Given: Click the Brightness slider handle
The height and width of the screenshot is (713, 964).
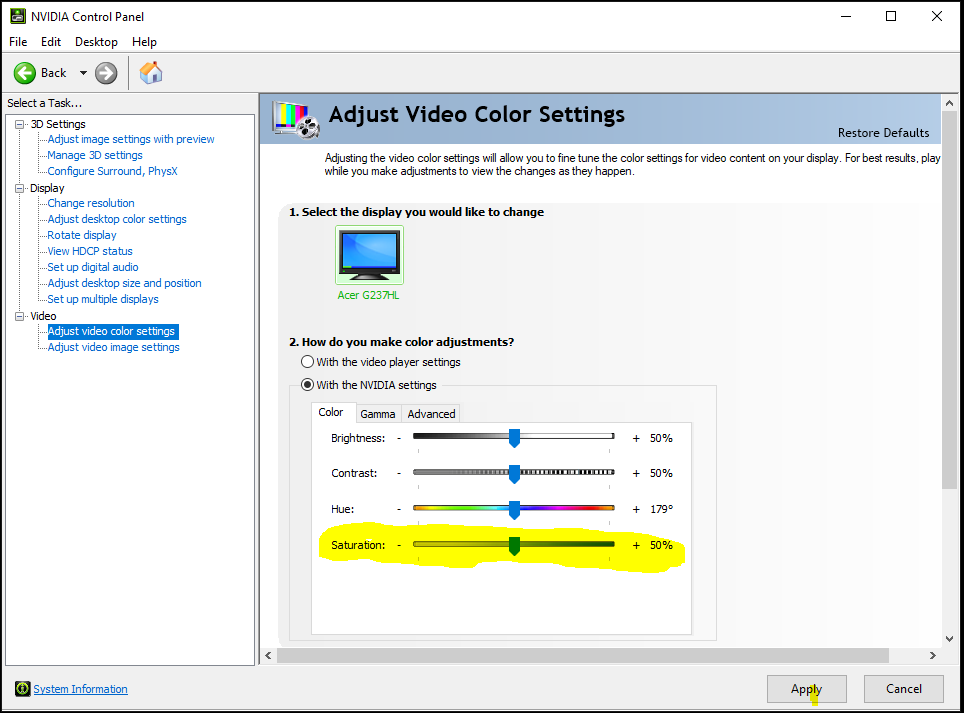Looking at the screenshot, I should (x=515, y=438).
